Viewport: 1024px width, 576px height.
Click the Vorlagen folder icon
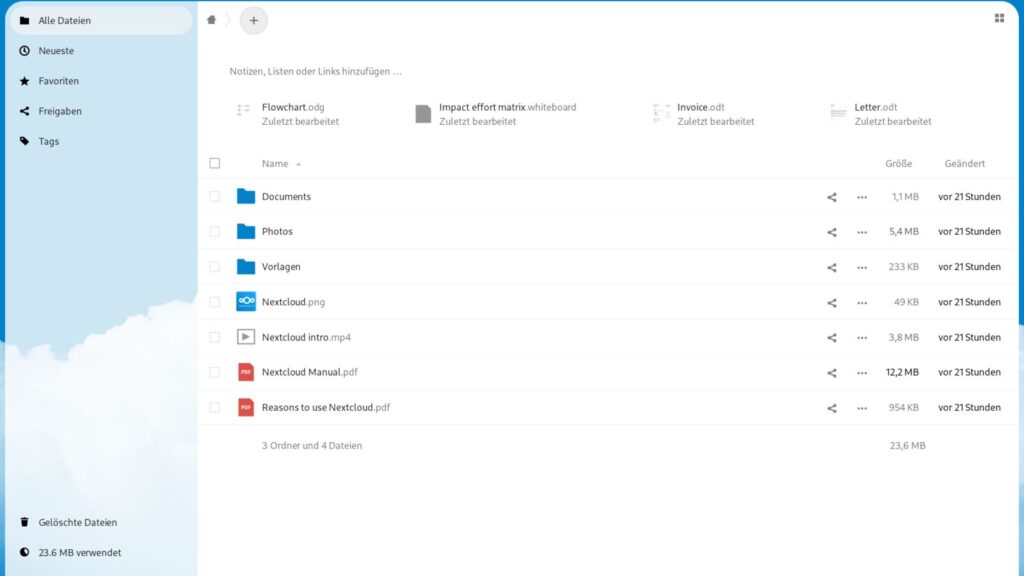246,266
